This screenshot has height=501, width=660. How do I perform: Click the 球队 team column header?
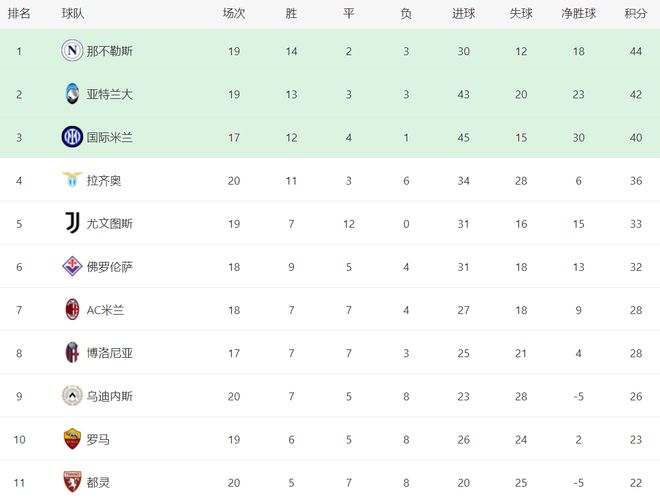coord(72,14)
